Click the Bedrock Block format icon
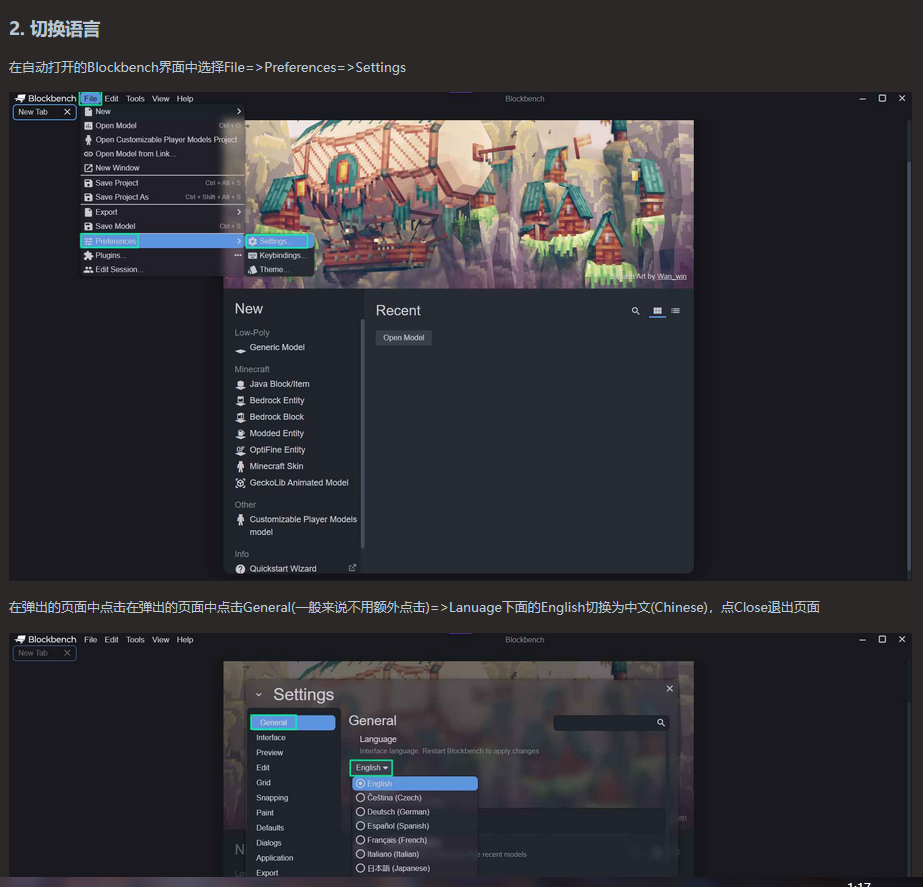923x887 pixels. pos(240,417)
